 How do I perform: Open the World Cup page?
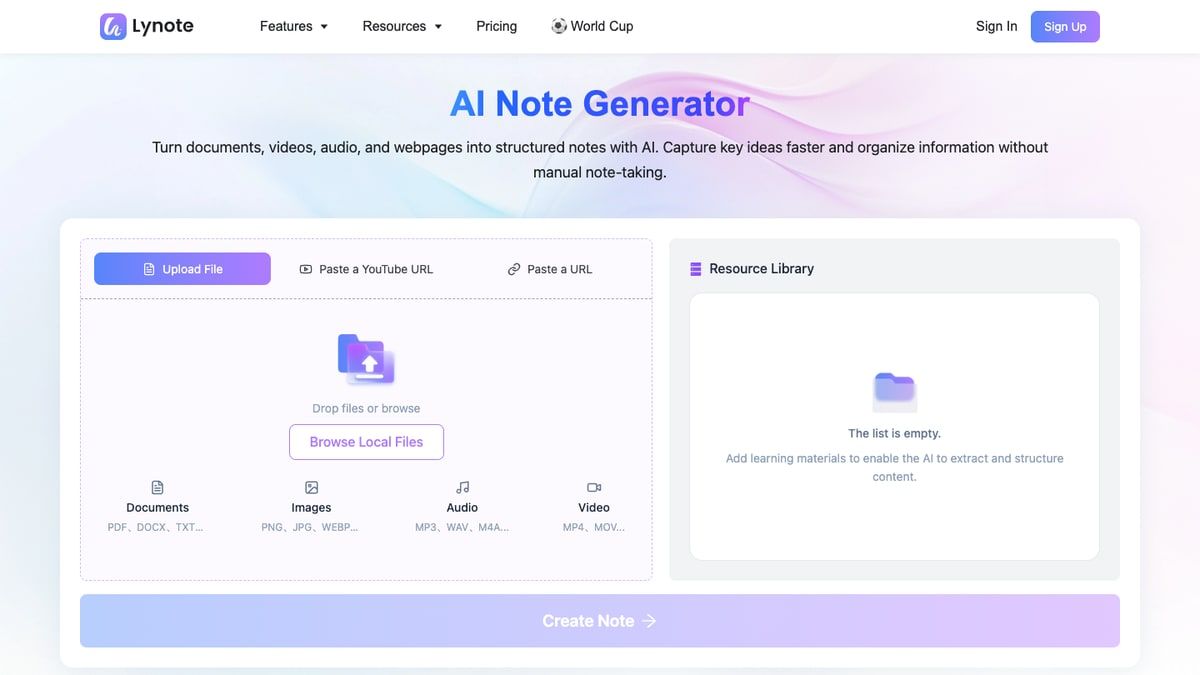(592, 26)
